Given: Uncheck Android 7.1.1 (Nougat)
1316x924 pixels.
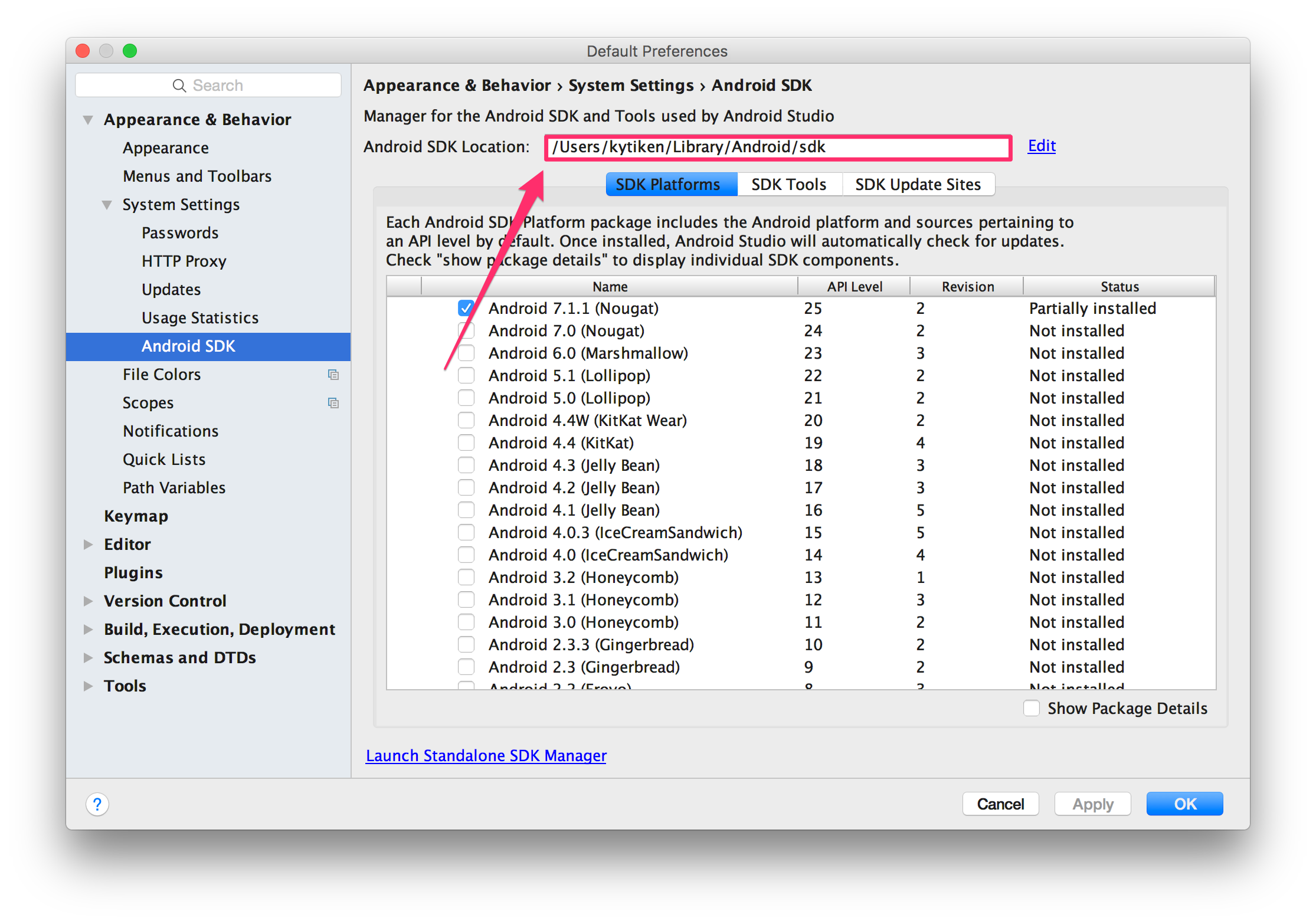Looking at the screenshot, I should pos(466,307).
